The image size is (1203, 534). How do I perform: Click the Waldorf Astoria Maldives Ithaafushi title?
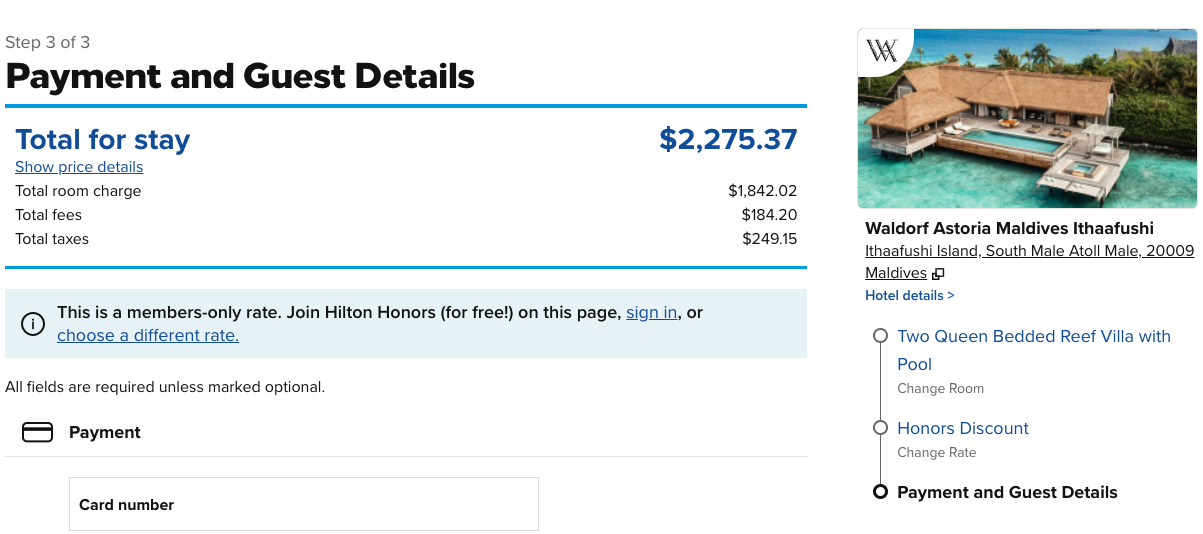[x=1009, y=228]
